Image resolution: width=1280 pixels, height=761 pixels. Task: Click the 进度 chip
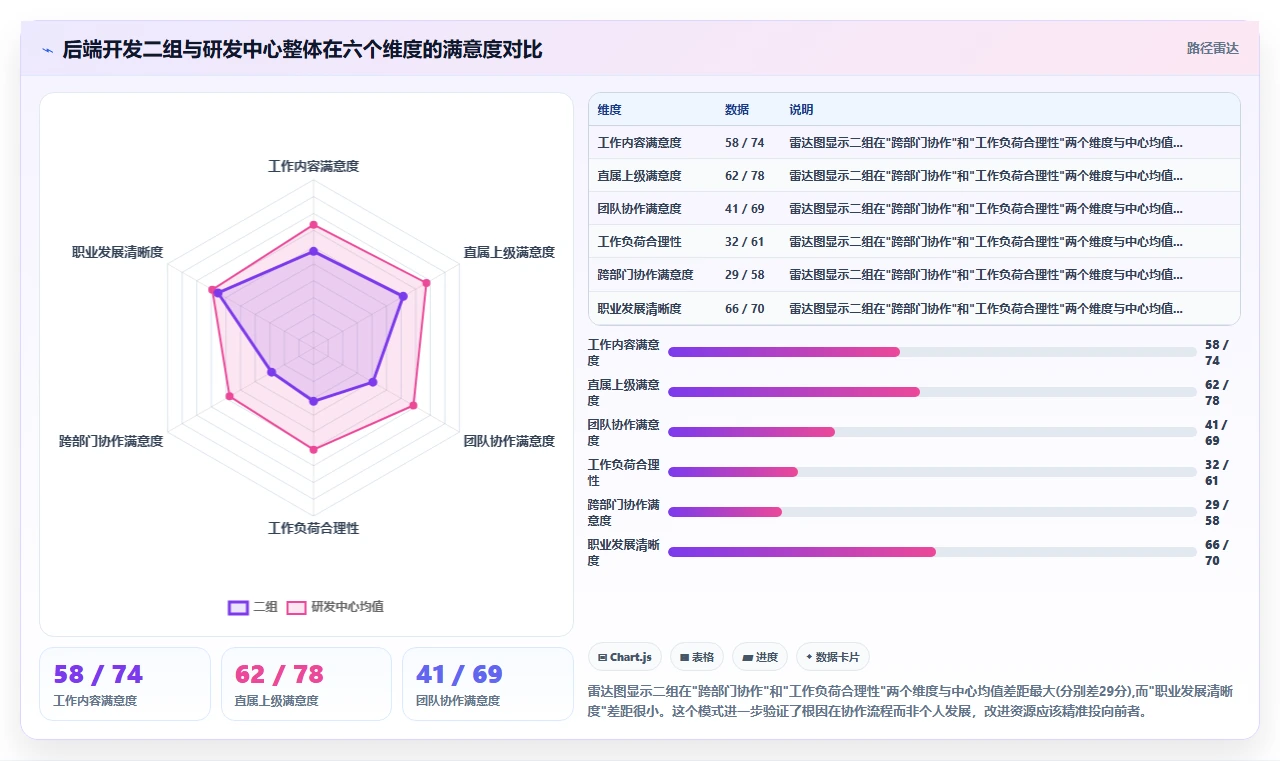pos(759,657)
